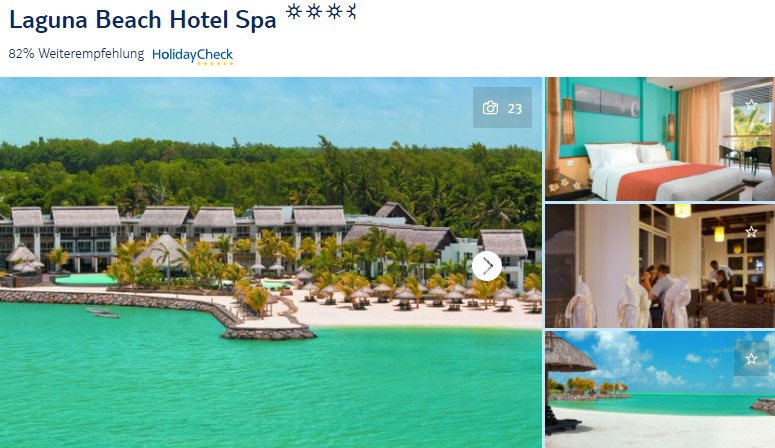
Task: Favorite the restaurant photo with its star
Action: click(x=751, y=231)
